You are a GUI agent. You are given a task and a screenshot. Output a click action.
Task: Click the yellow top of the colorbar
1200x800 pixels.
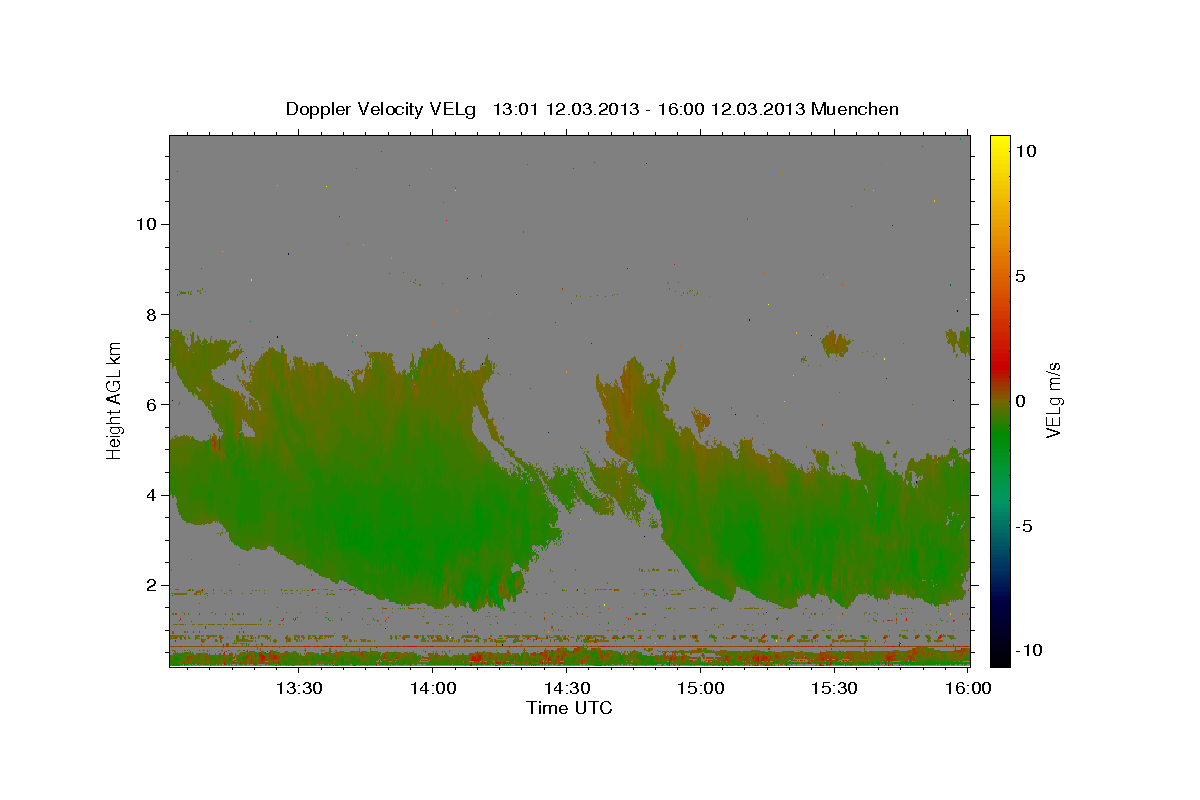[999, 145]
